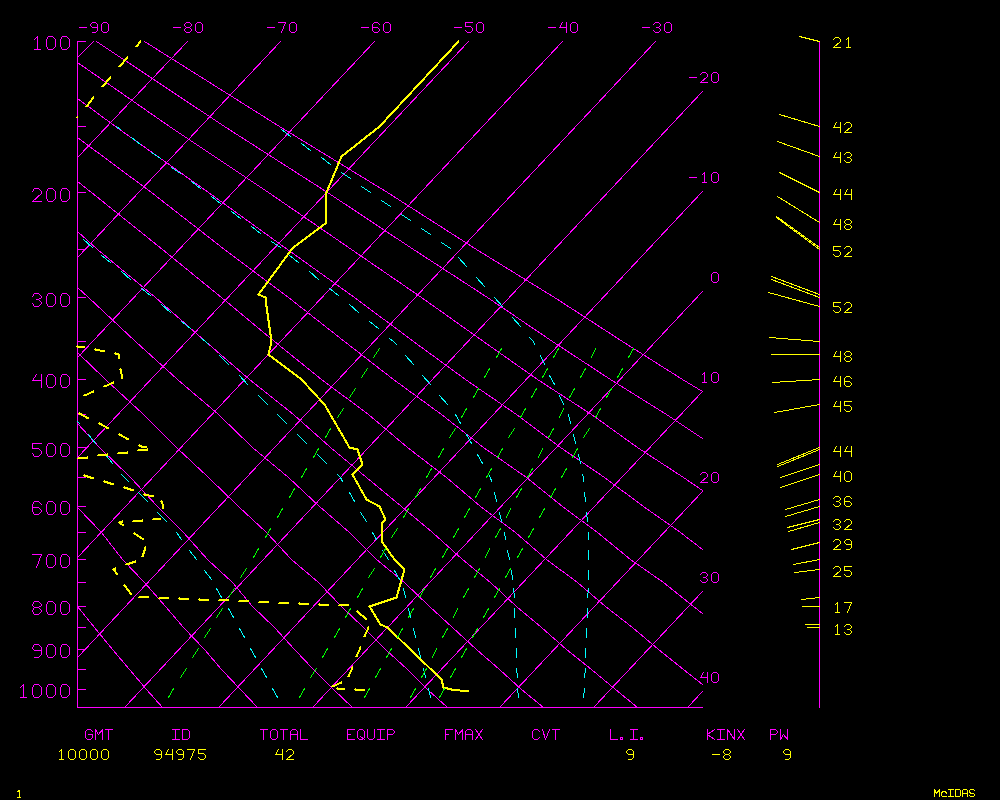This screenshot has height=800, width=1000.
Task: Select the 500 pressure level label
Action: click(x=50, y=451)
